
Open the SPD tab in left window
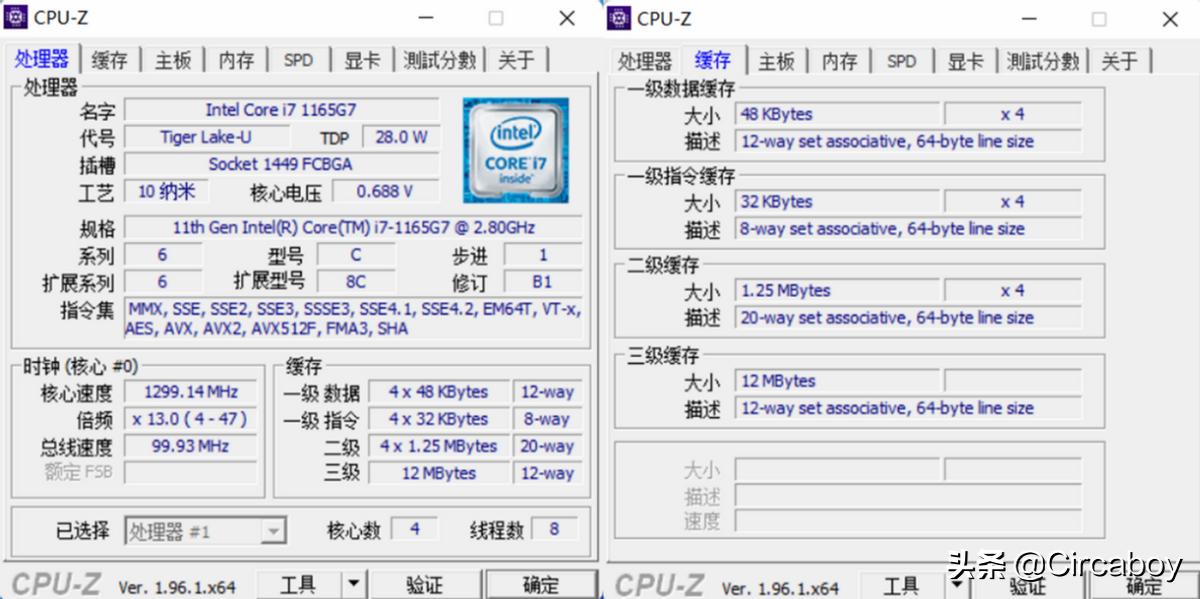click(298, 59)
